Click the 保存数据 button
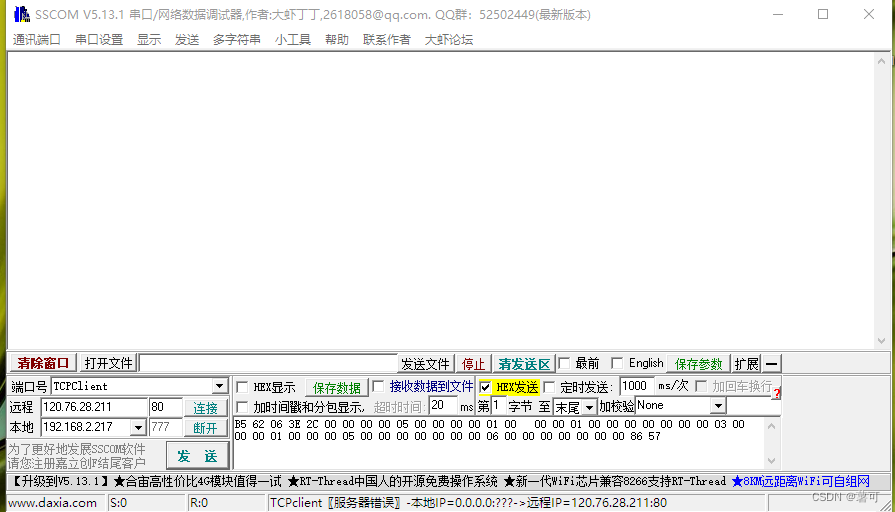The width and height of the screenshot is (895, 512). tap(337, 388)
